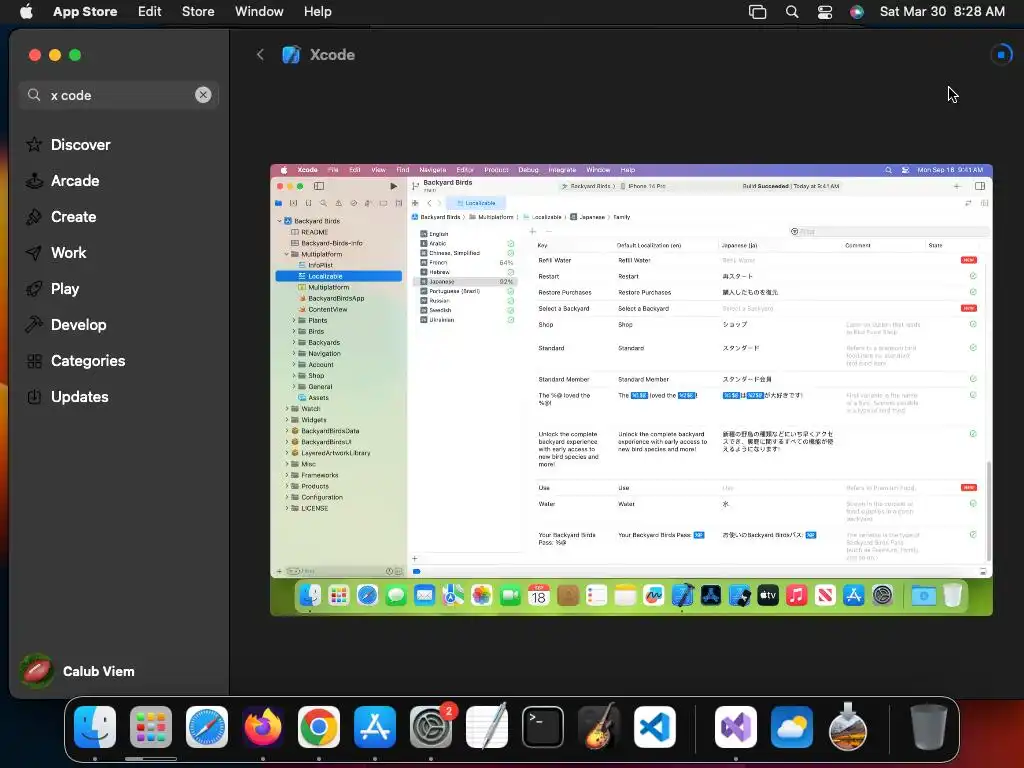Open purple Visual Studio from the Dock

point(736,727)
